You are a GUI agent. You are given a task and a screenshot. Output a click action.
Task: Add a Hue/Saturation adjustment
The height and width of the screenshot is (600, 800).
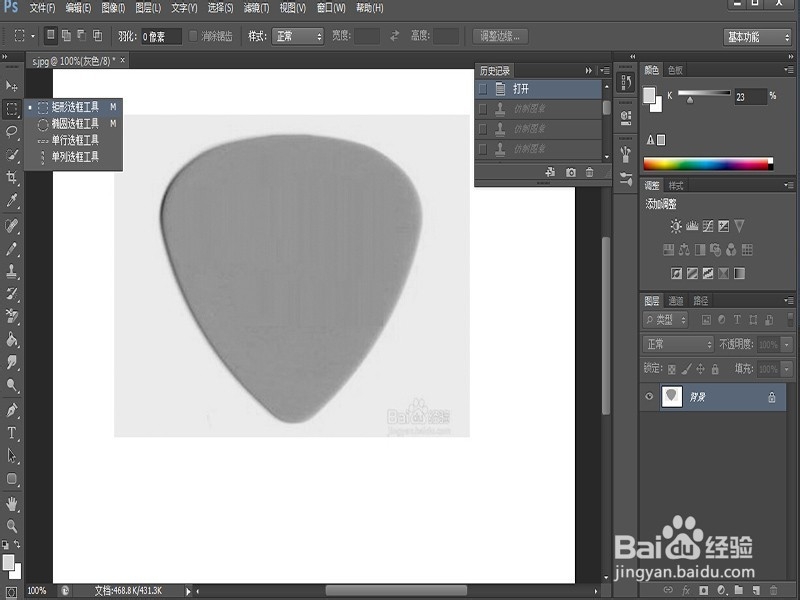(668, 249)
